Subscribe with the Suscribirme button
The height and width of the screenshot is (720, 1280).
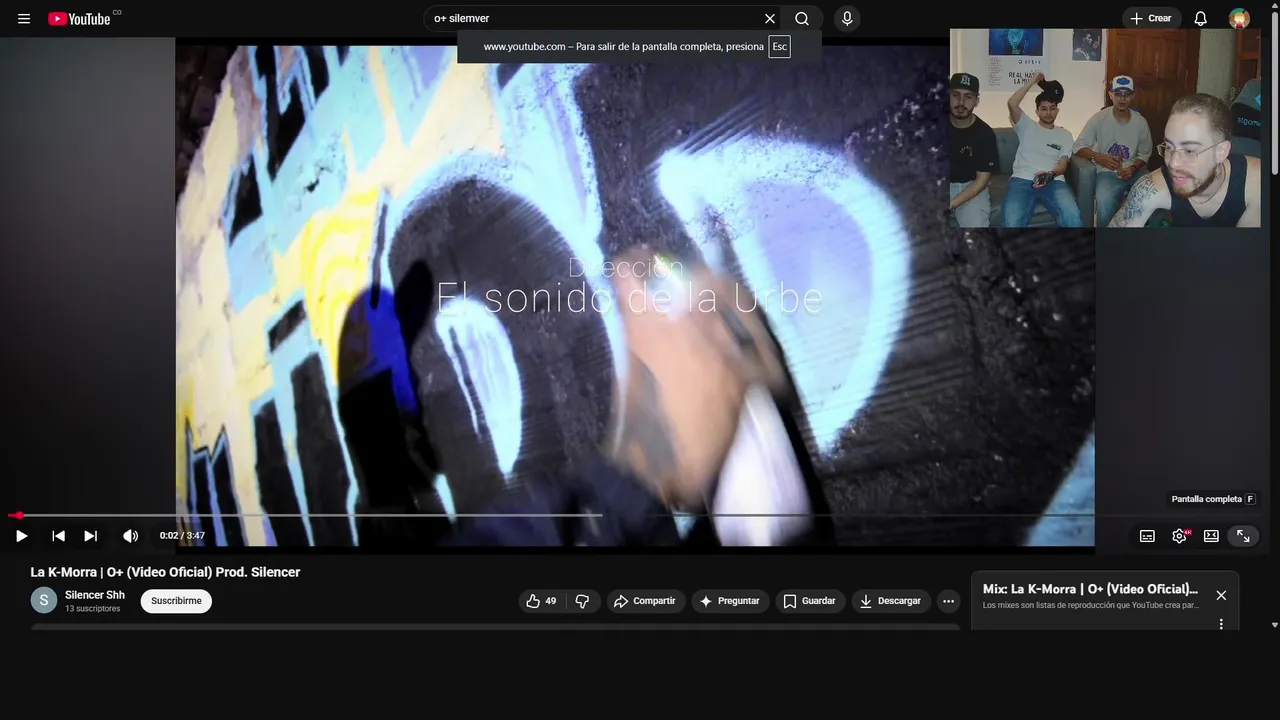(x=176, y=601)
